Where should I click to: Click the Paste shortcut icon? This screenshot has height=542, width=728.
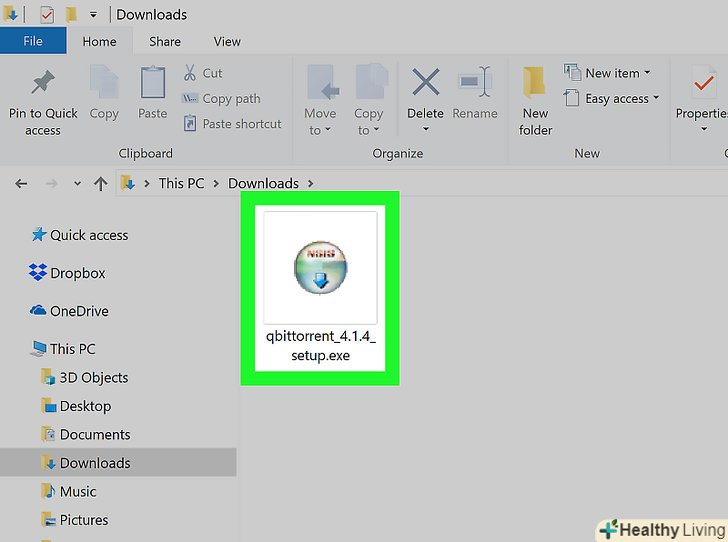pos(189,124)
